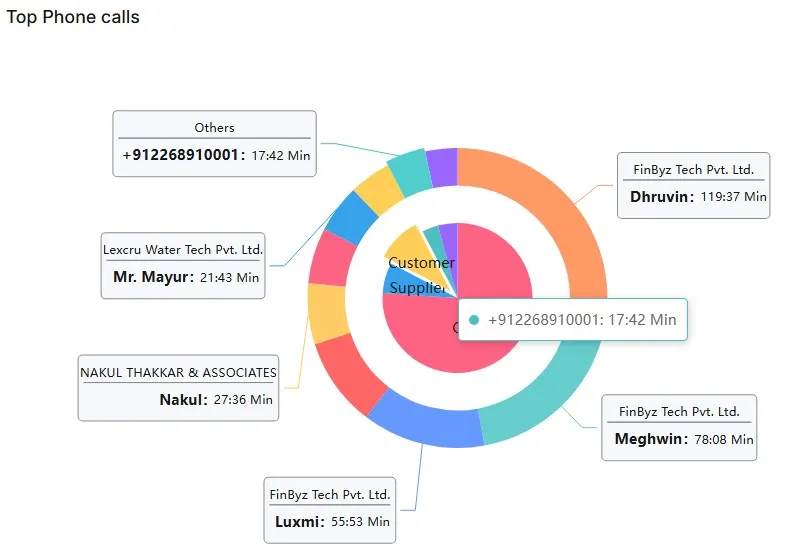804x547 pixels.
Task: Click the Nakul 27:36 Min label box
Action: click(x=178, y=388)
